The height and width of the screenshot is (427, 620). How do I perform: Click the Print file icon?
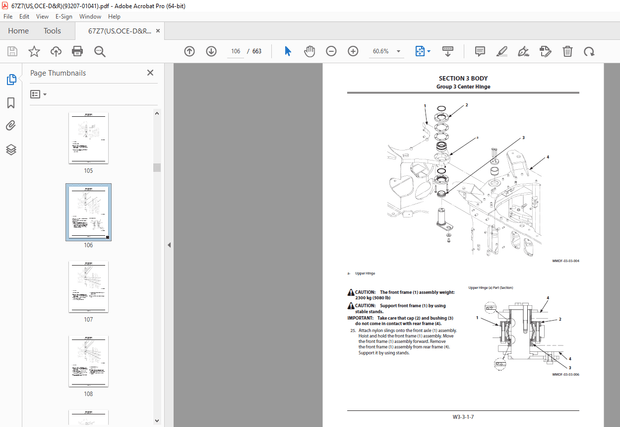point(77,51)
